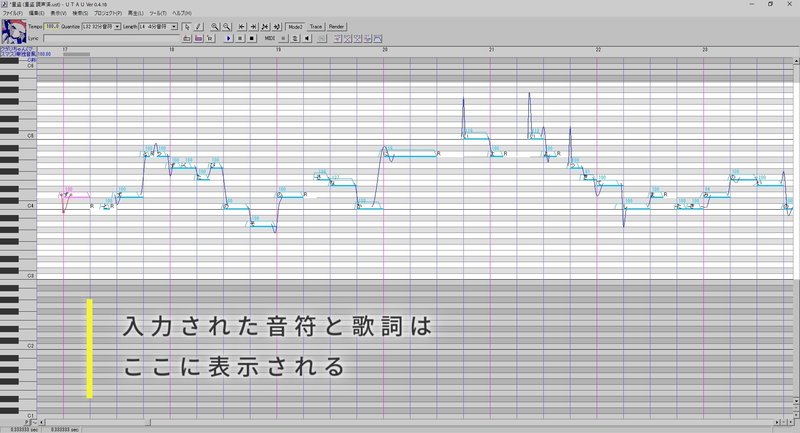Image resolution: width=800 pixels, height=433 pixels.
Task: Click the grey selection bar under measure 17
Action: click(x=77, y=54)
